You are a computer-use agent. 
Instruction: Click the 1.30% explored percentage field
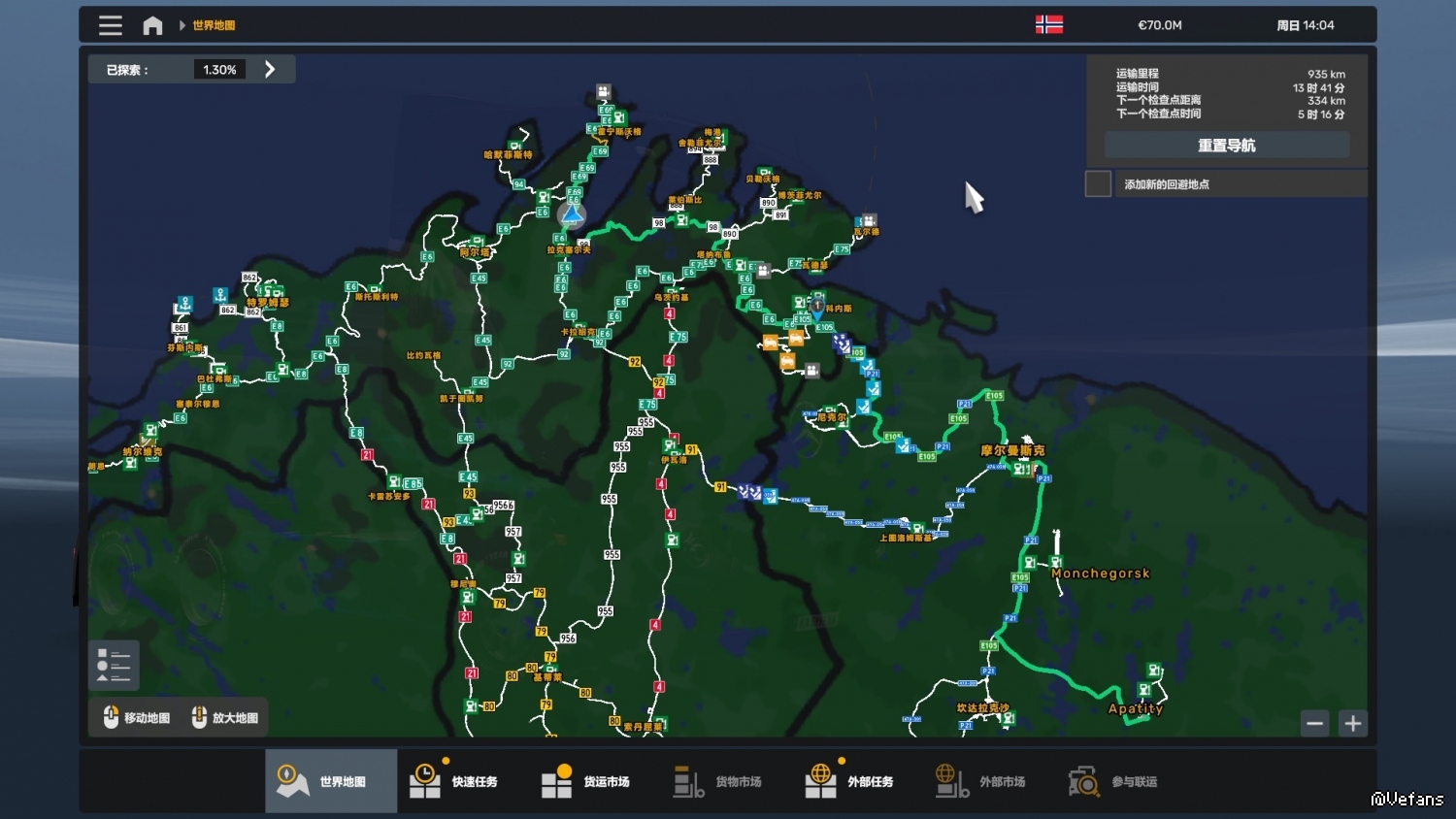click(219, 70)
